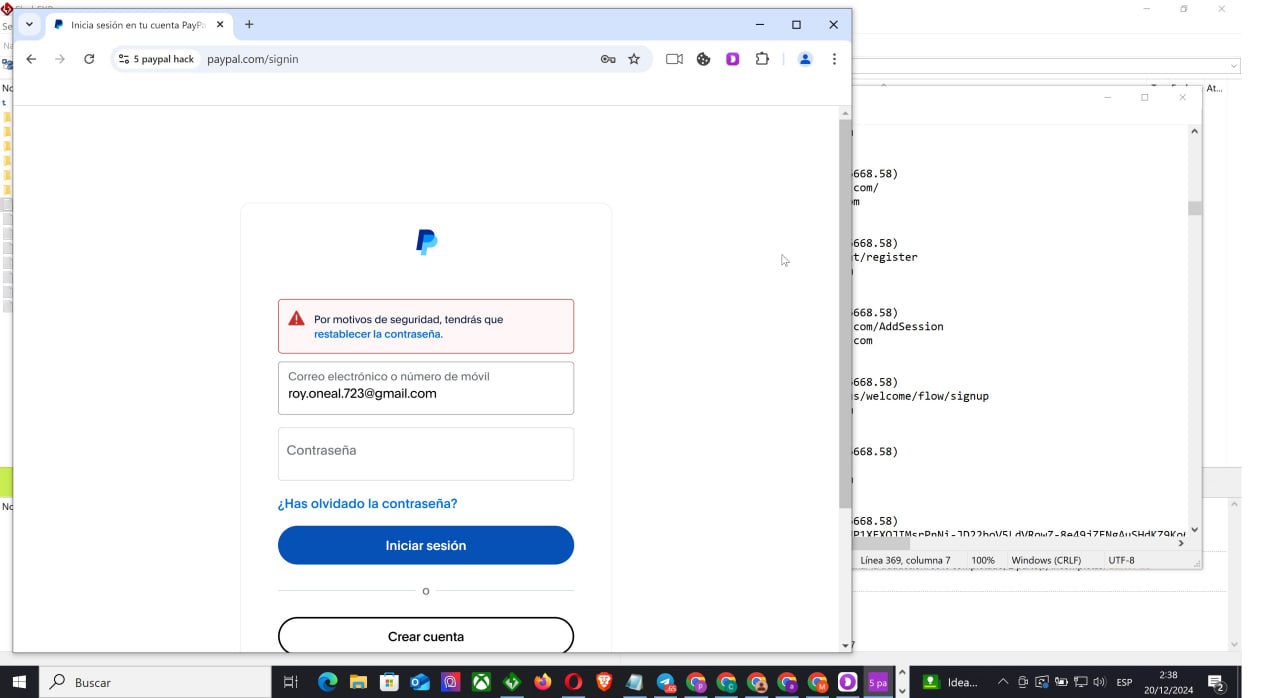Screen dimensions: 1280x698
Task: Launch Microsoft Edge from the taskbar
Action: click(327, 682)
